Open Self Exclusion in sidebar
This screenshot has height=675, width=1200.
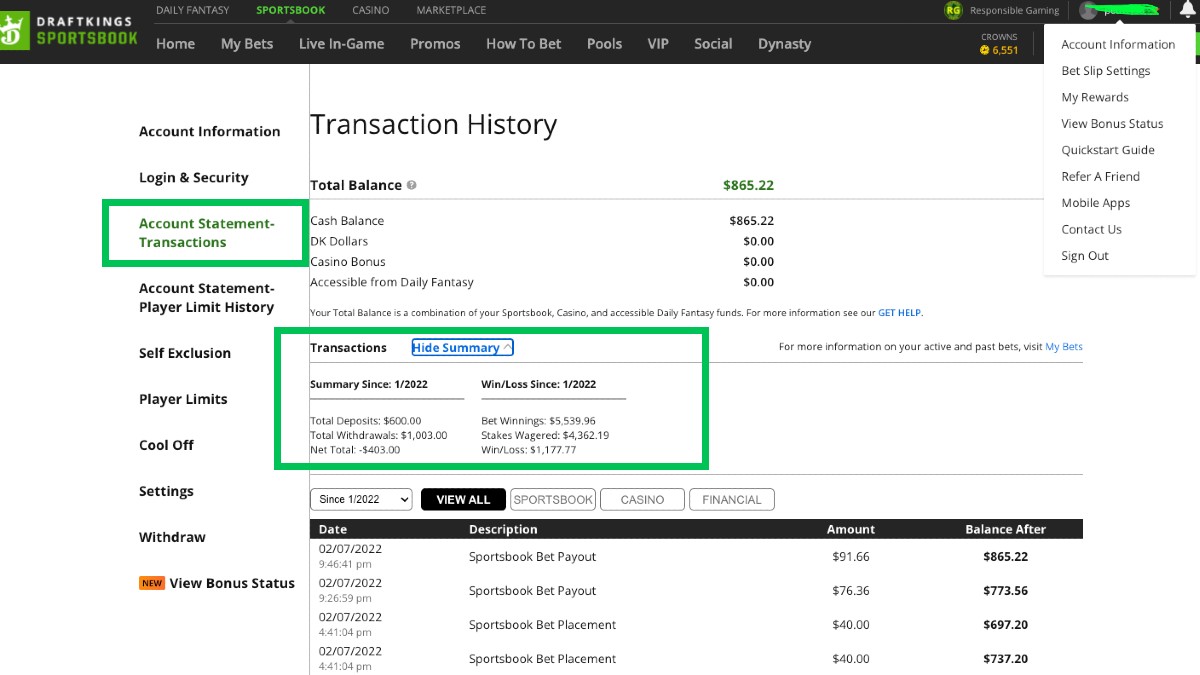[185, 353]
